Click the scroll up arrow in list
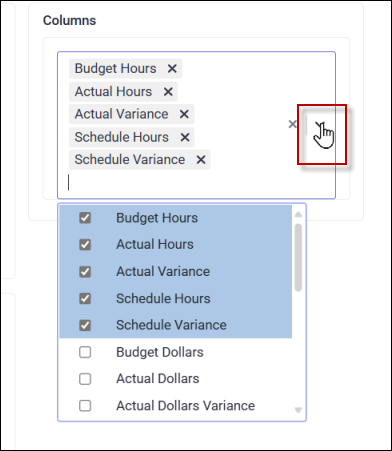This screenshot has height=451, width=392. click(298, 214)
